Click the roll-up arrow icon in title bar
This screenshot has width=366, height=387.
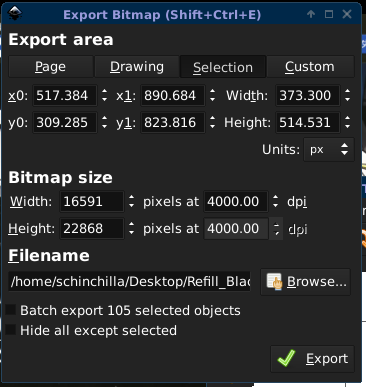311,14
